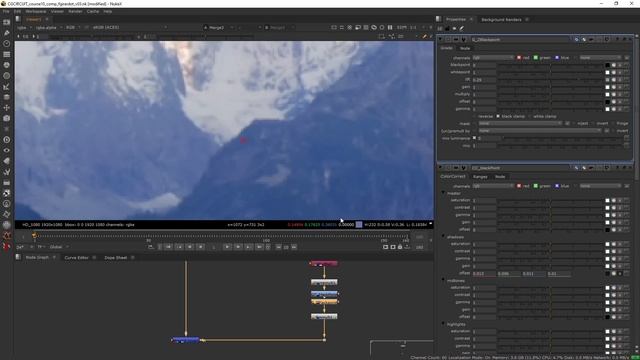640x360 pixels.
Task: Click the color wheel icon for master saturation
Action: pyautogui.click(x=613, y=200)
